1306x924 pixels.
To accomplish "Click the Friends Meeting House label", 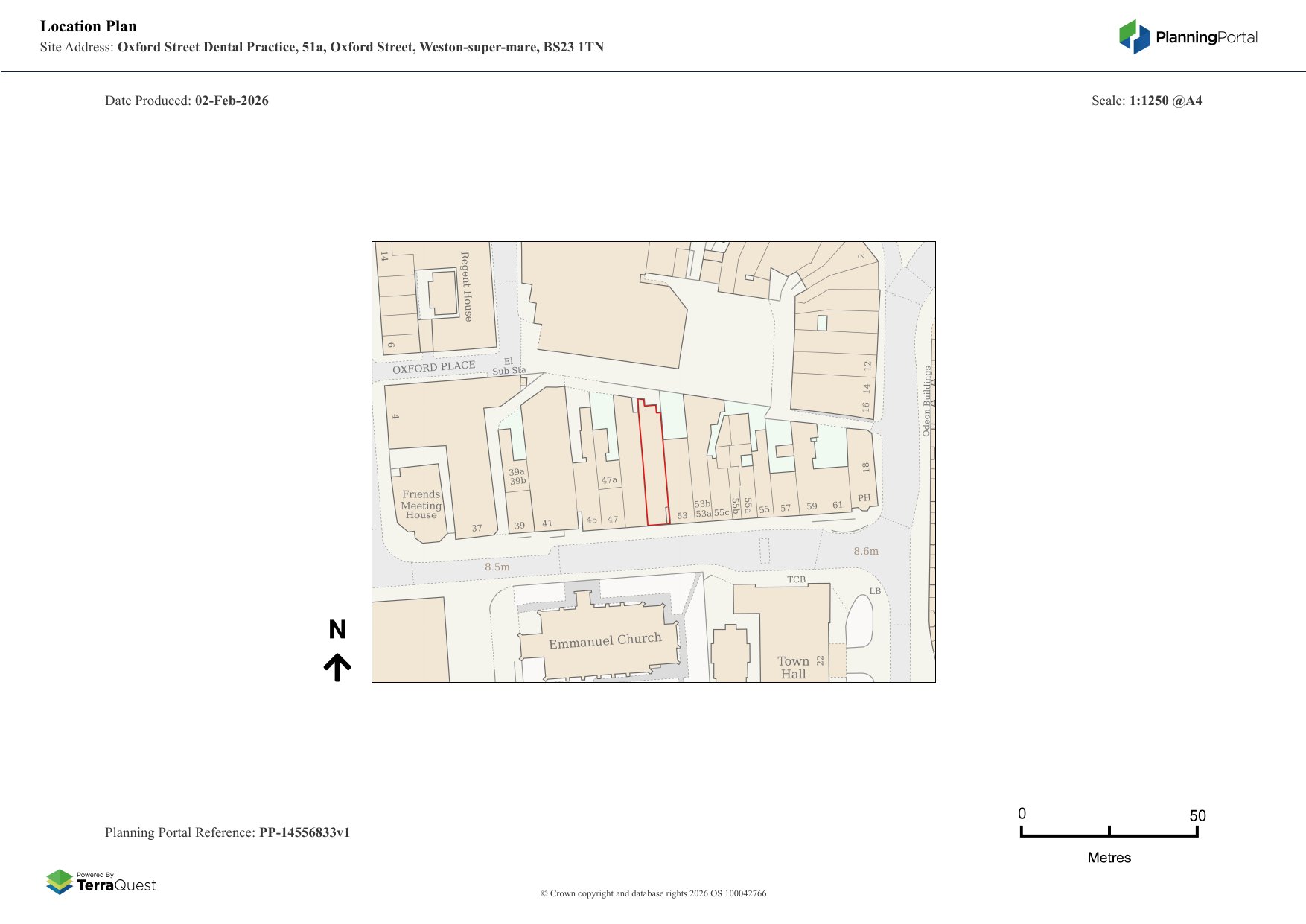I will coord(421,505).
